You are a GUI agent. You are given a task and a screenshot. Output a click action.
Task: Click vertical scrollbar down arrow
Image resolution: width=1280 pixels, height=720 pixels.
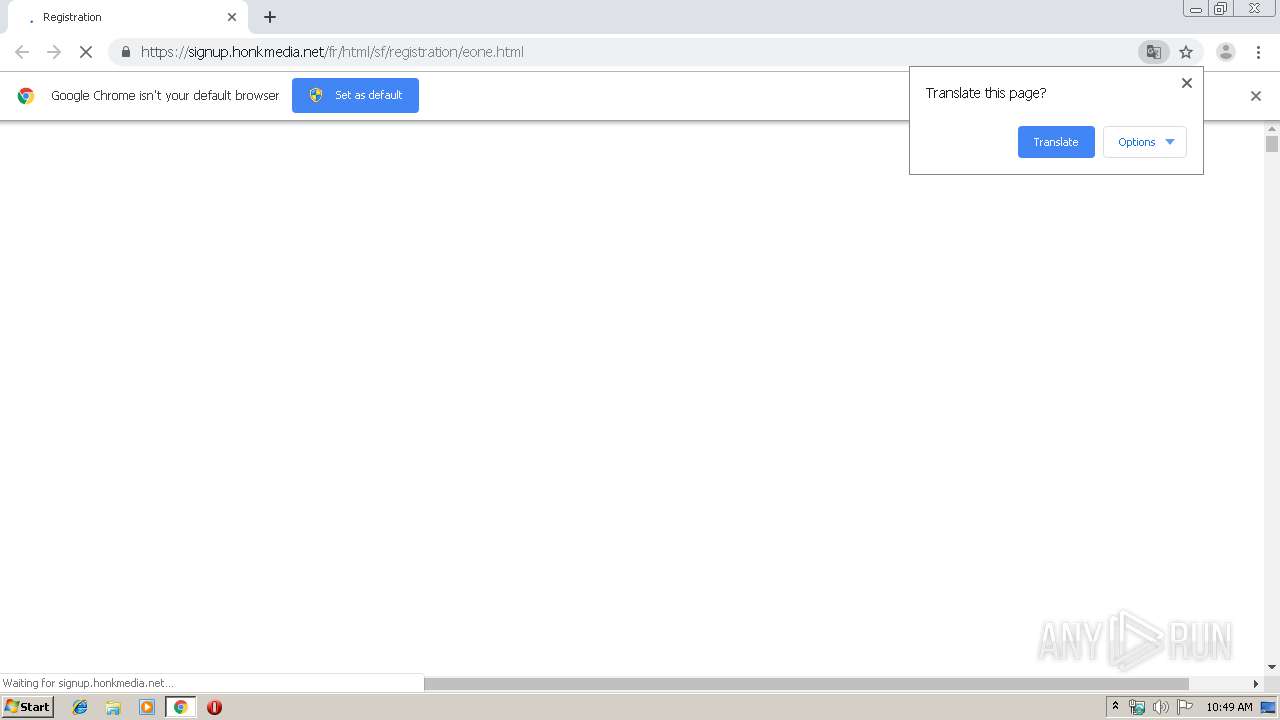pos(1272,667)
